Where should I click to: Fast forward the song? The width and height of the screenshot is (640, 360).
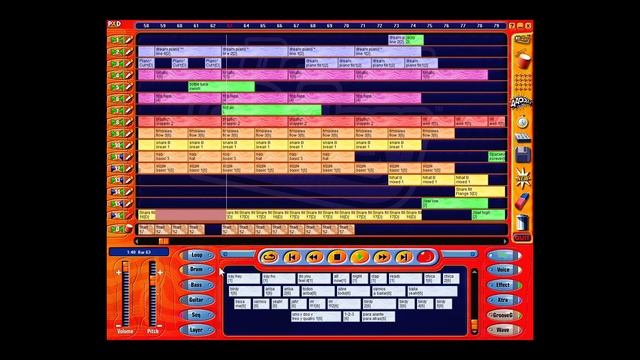pyautogui.click(x=382, y=257)
